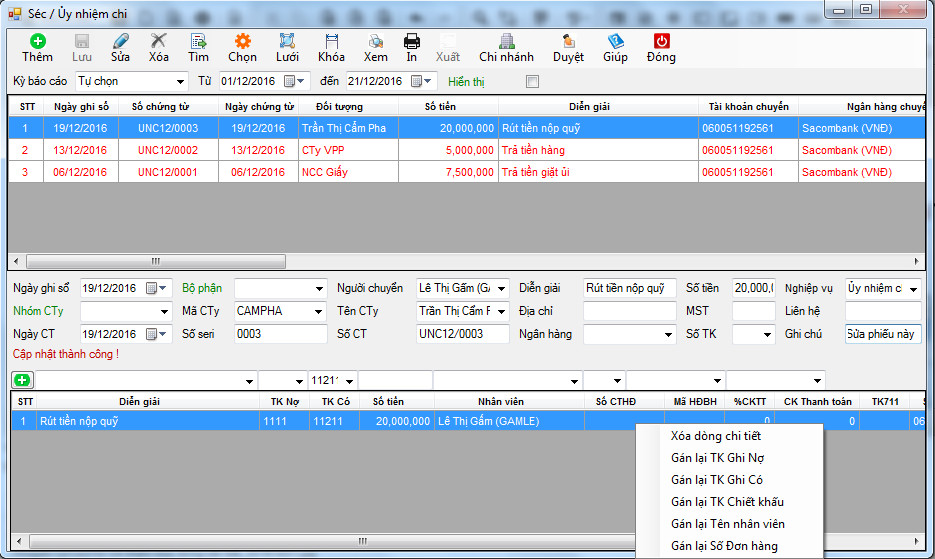Click the Ghi chú input field
935x559 pixels.
click(x=883, y=334)
